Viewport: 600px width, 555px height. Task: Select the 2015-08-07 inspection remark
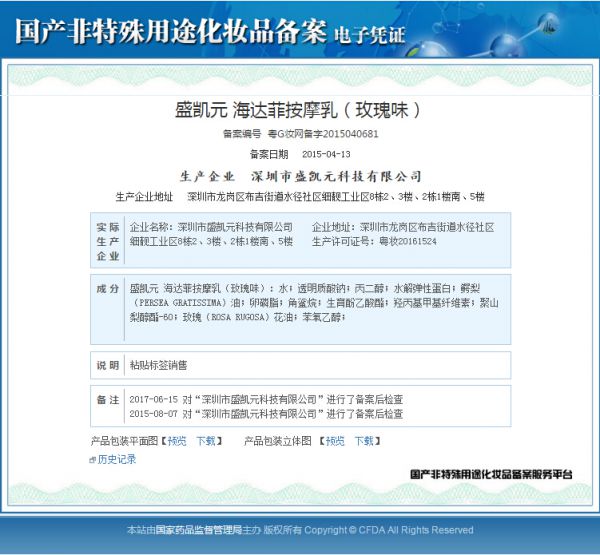pyautogui.click(x=266, y=414)
